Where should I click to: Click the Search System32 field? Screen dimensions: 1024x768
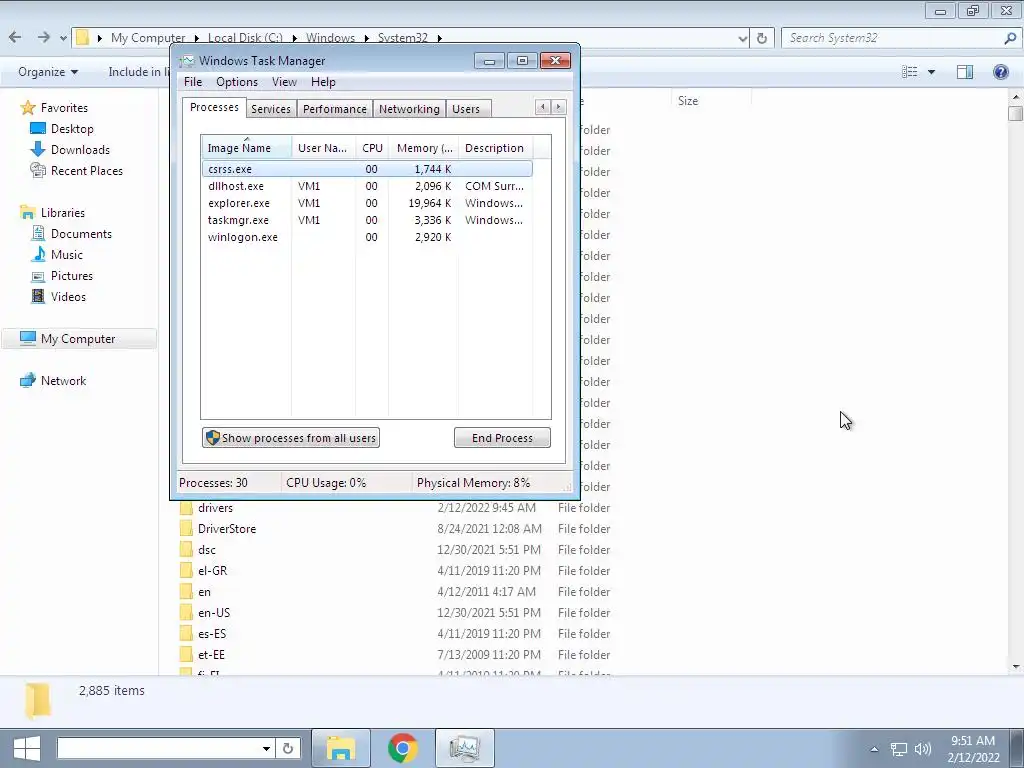pos(891,38)
